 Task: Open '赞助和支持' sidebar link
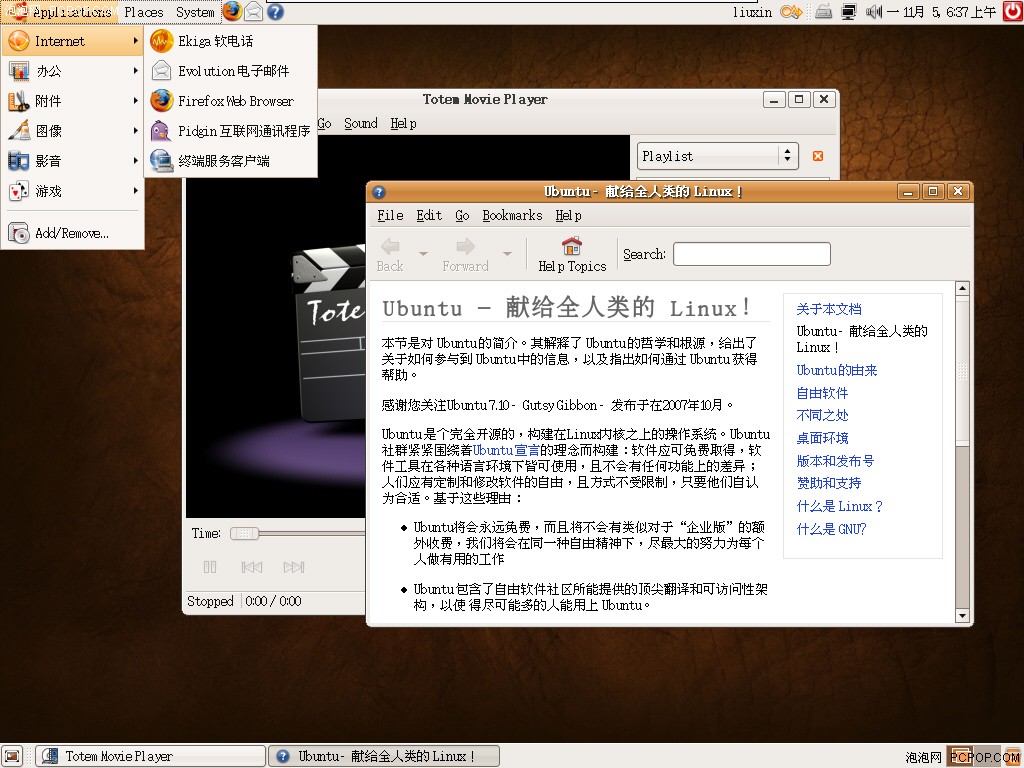pos(829,483)
